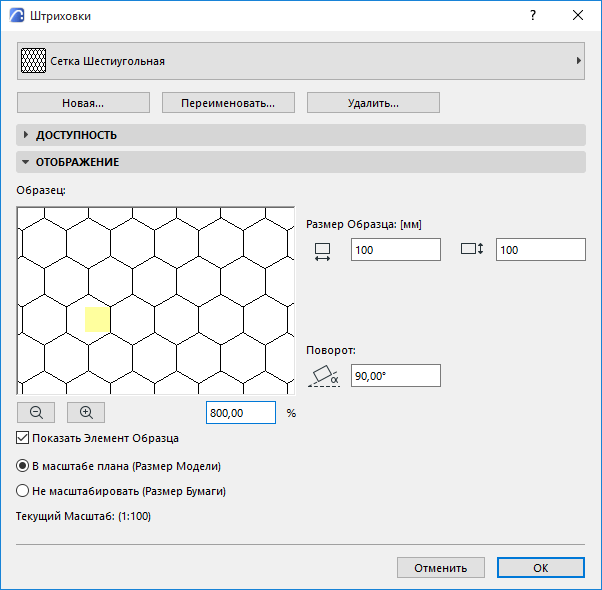
Task: Click the sample height field with 100
Action: click(x=541, y=250)
